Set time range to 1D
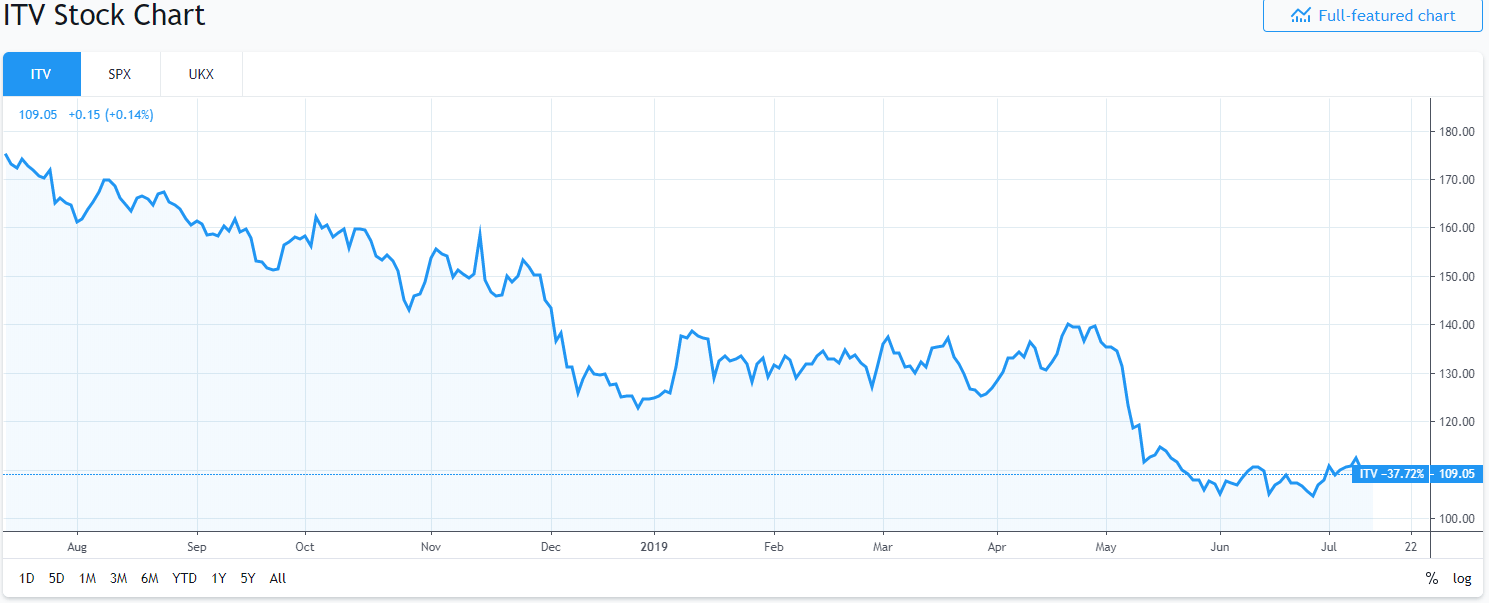The height and width of the screenshot is (603, 1489). 27,578
